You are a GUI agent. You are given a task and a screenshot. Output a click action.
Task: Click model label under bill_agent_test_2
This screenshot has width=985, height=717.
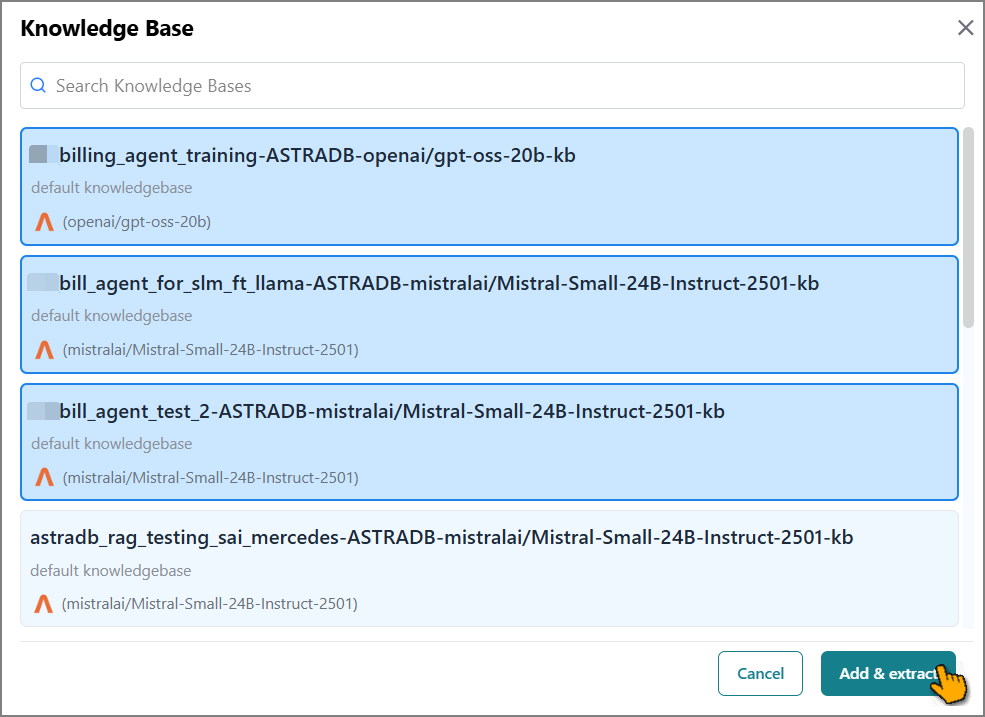210,478
